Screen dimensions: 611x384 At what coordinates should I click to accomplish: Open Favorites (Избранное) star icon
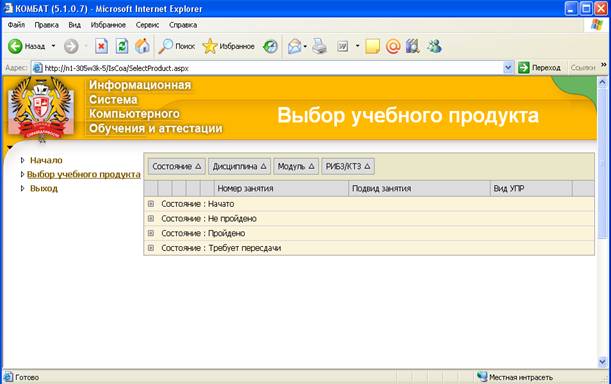pos(210,46)
